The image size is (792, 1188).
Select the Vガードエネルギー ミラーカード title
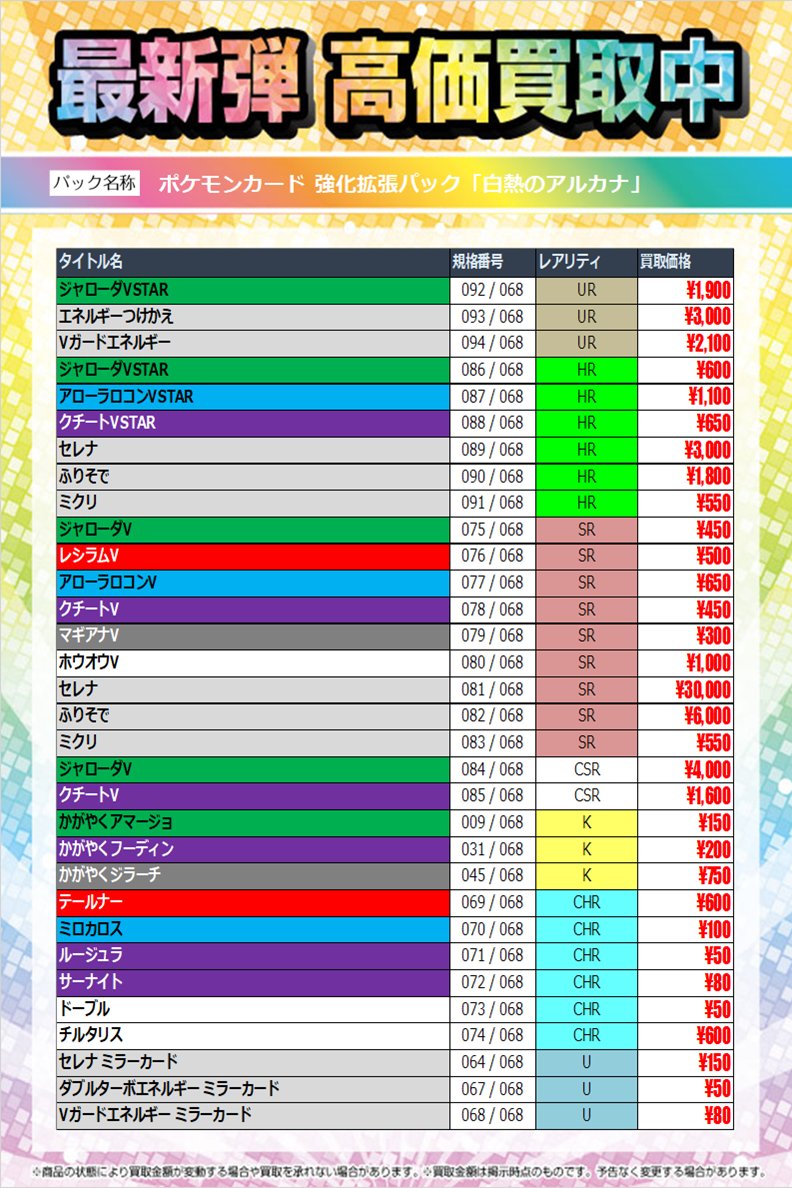click(x=155, y=1115)
